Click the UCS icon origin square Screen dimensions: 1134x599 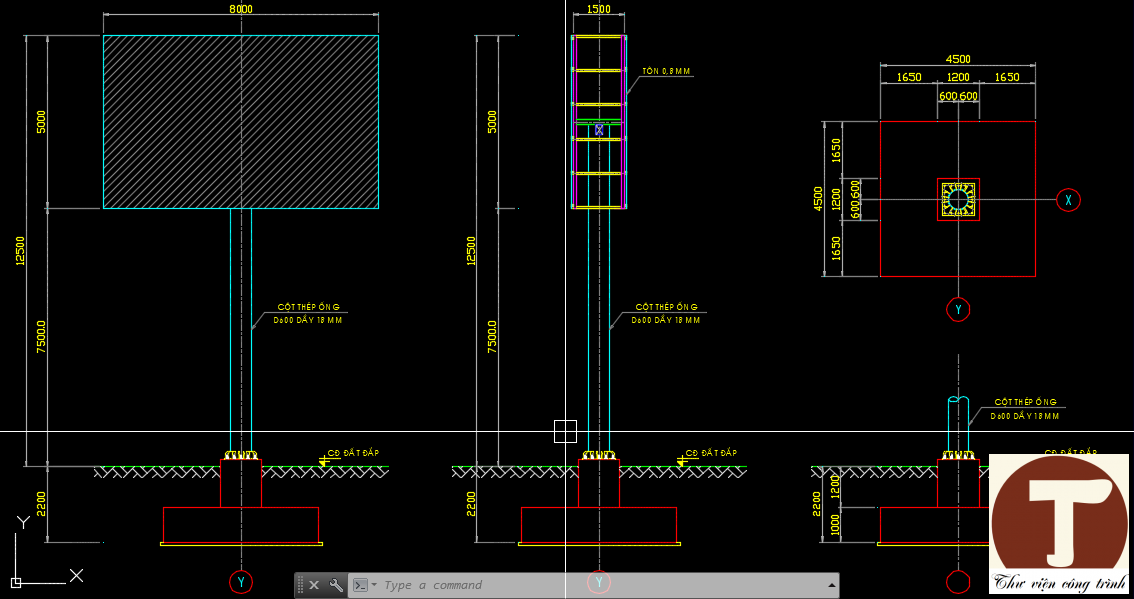point(16,582)
